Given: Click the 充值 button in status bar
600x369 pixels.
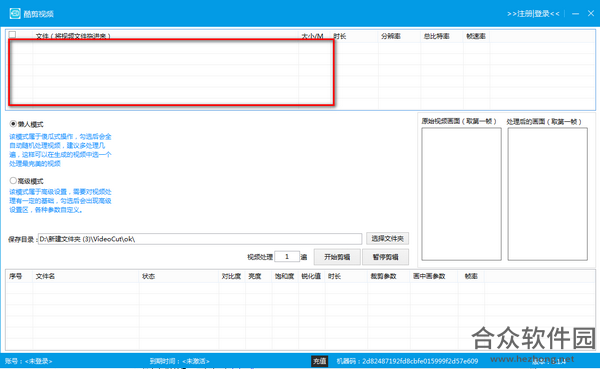Looking at the screenshot, I should click(320, 361).
